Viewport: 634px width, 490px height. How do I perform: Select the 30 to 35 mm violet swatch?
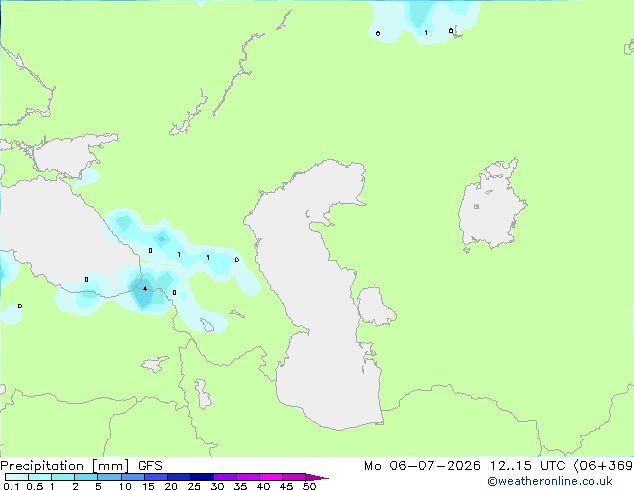[x=225, y=477]
